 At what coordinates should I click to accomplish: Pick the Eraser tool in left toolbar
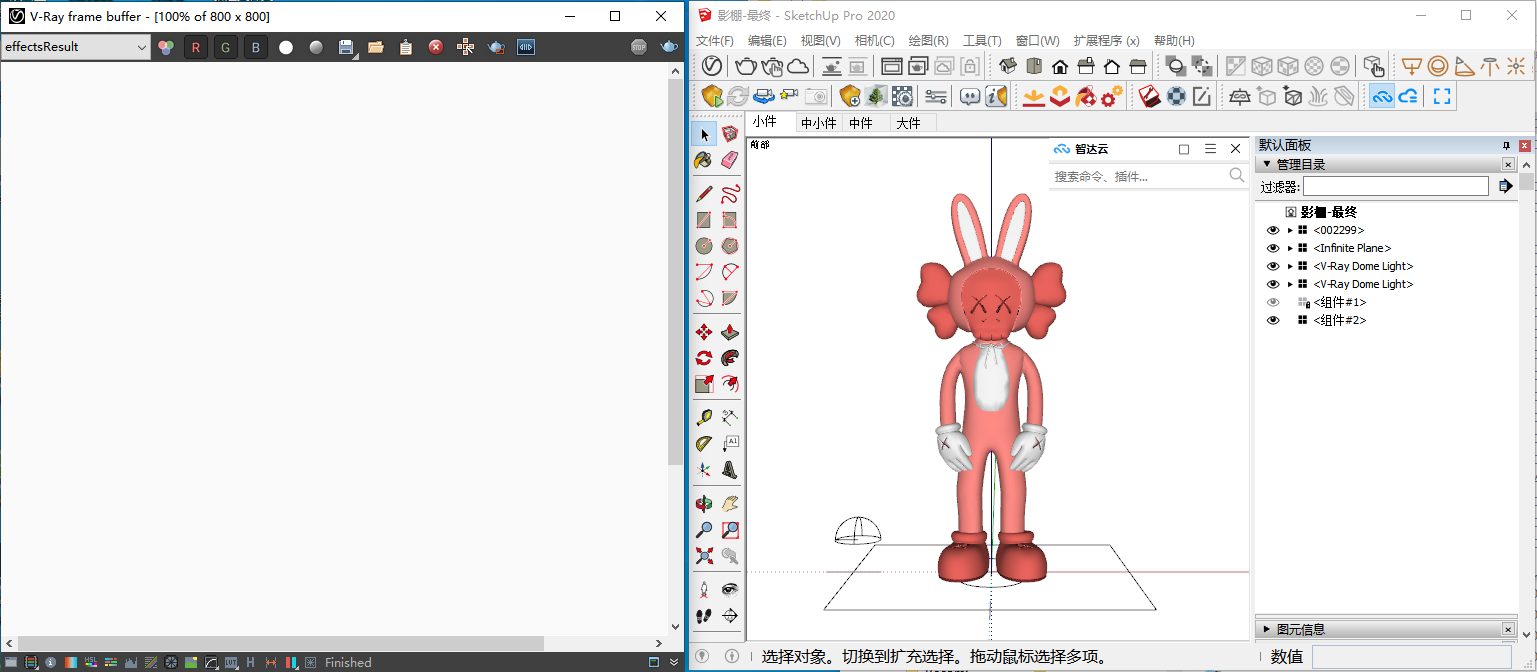tap(730, 160)
